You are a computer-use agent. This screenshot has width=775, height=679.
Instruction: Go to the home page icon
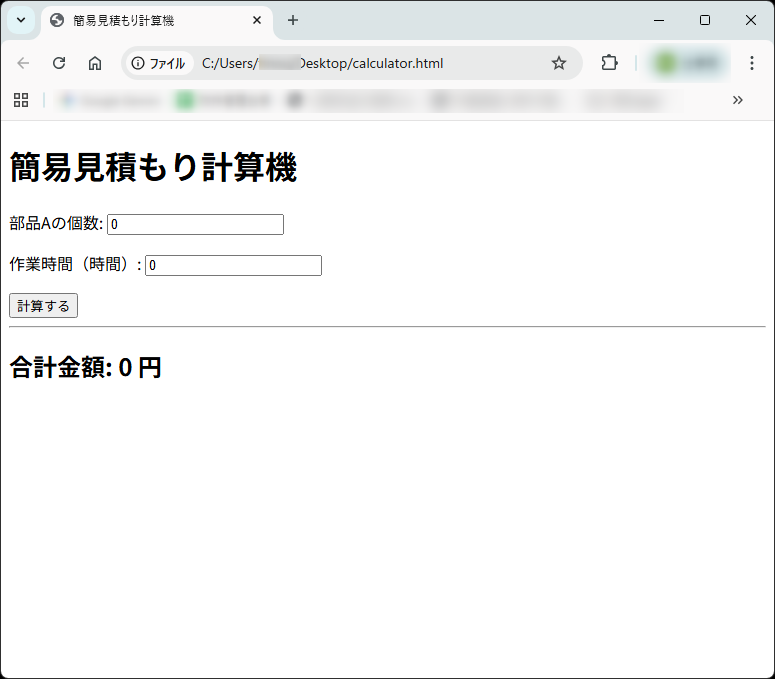(95, 63)
